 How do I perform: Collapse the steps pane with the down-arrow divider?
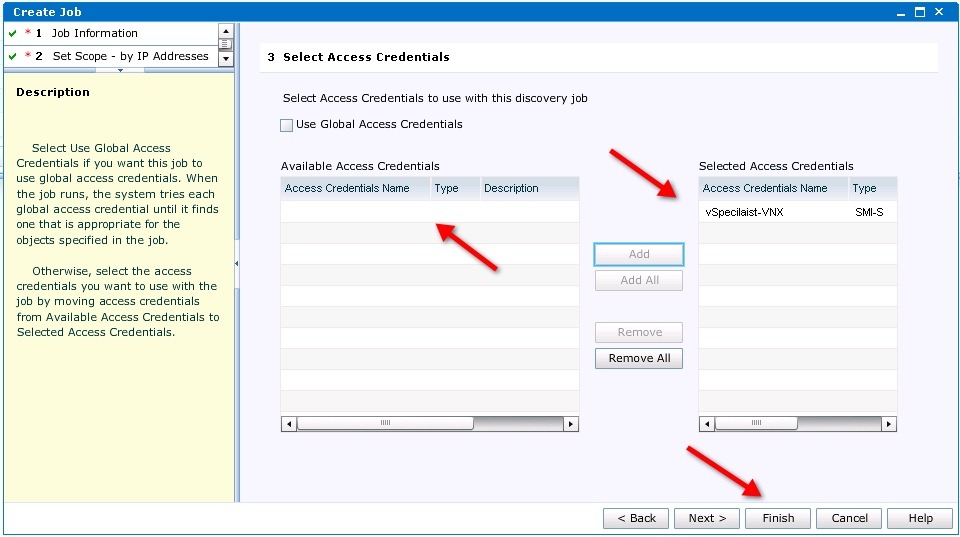[120, 71]
